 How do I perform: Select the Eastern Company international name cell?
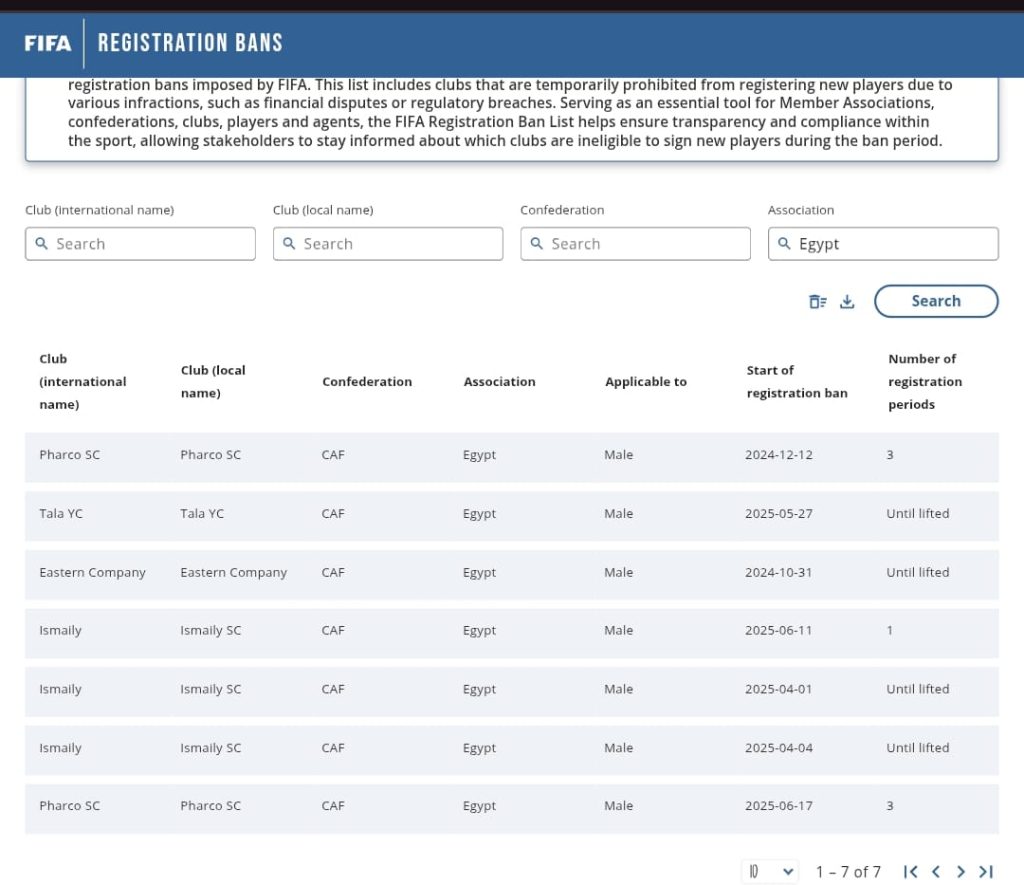tap(92, 572)
